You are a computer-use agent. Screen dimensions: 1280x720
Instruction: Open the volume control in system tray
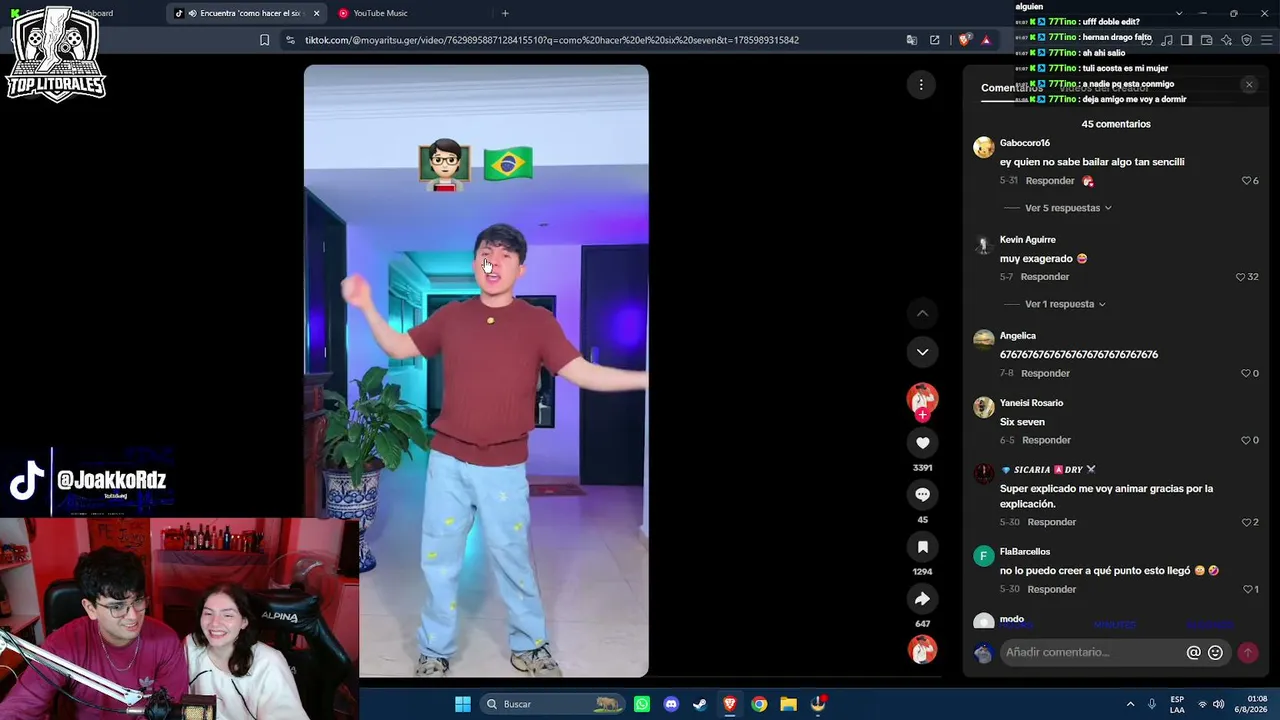[x=1218, y=704]
